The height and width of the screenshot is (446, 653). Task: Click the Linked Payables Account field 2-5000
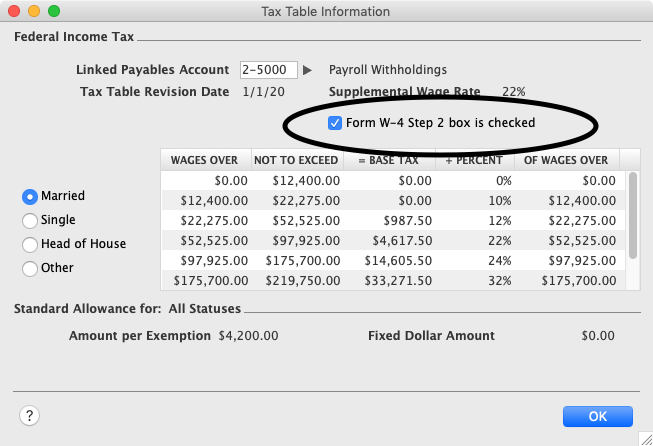point(269,70)
